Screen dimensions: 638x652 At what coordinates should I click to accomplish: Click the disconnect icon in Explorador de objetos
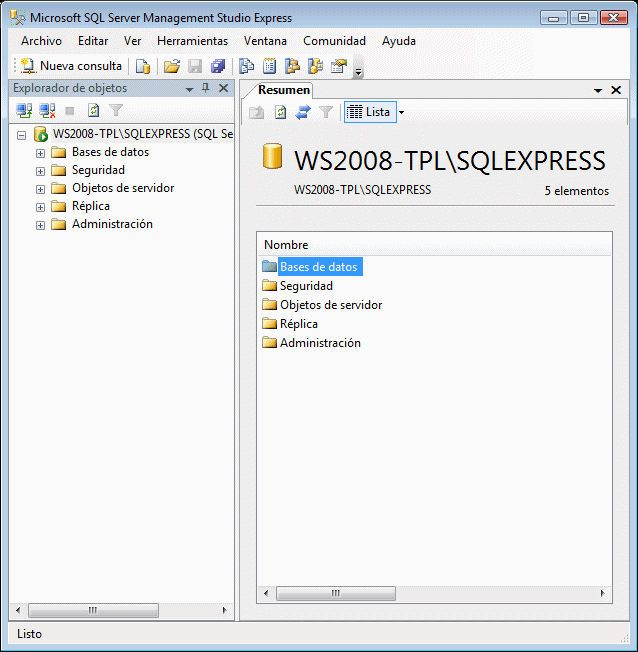pos(47,111)
